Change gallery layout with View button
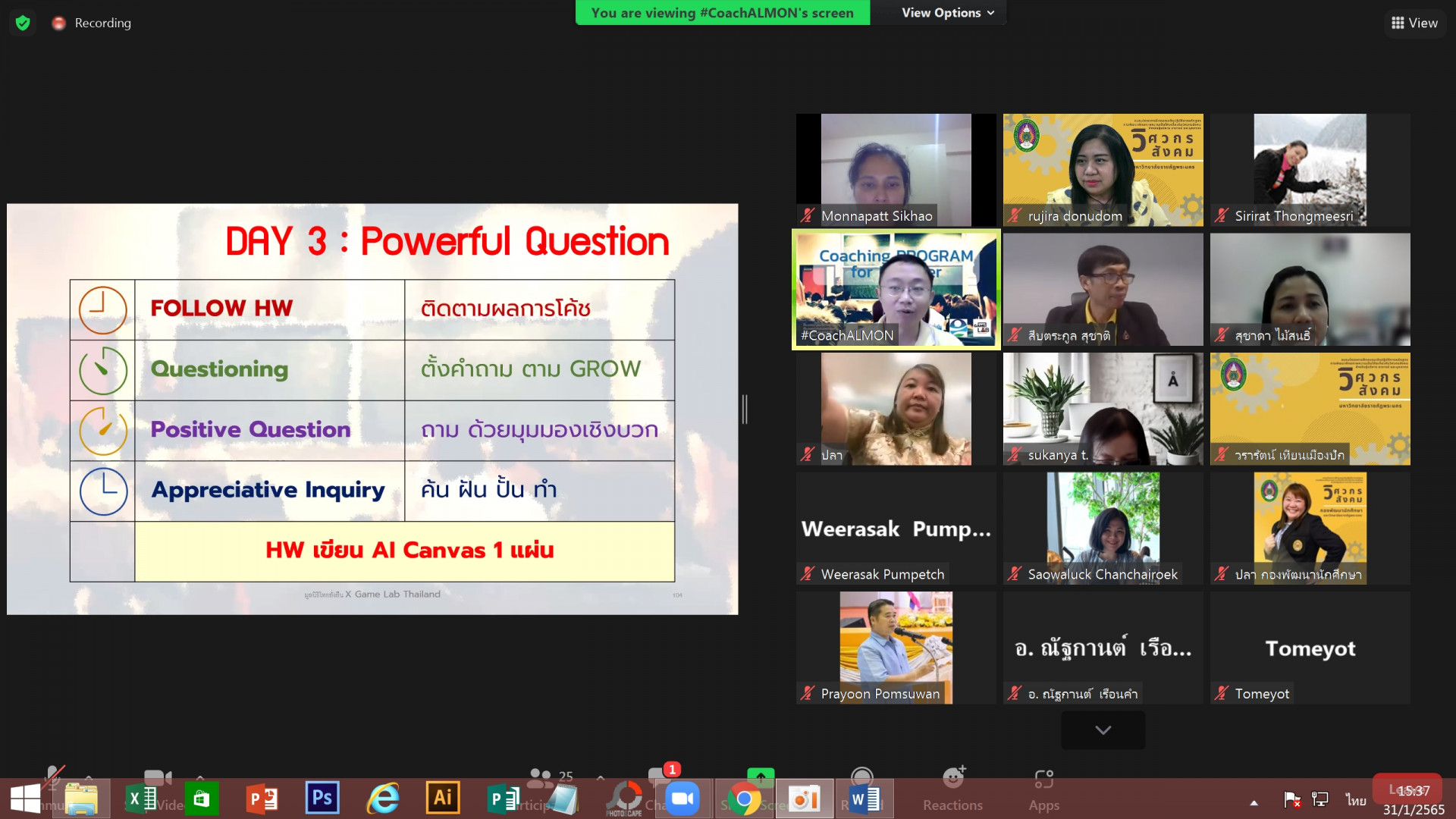 [1414, 23]
